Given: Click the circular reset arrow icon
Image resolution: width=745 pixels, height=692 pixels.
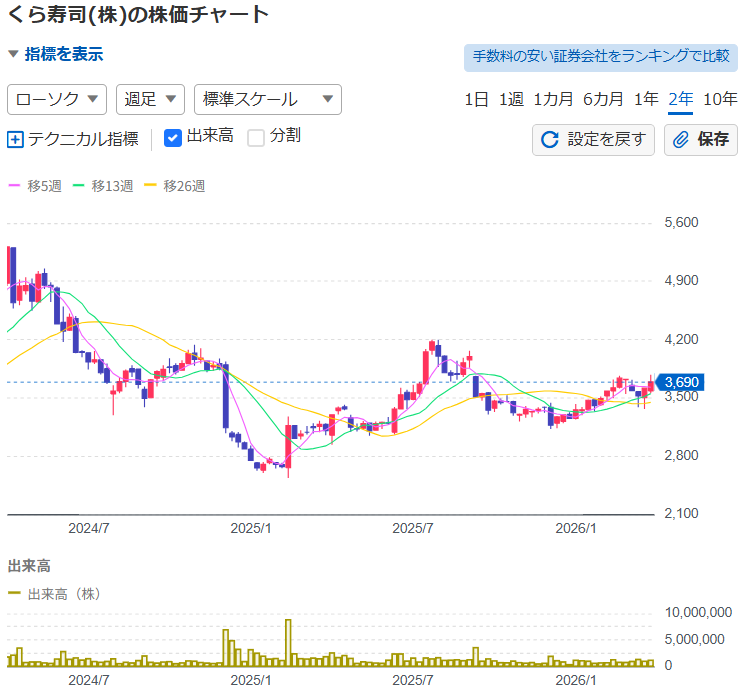Looking at the screenshot, I should (x=549, y=139).
